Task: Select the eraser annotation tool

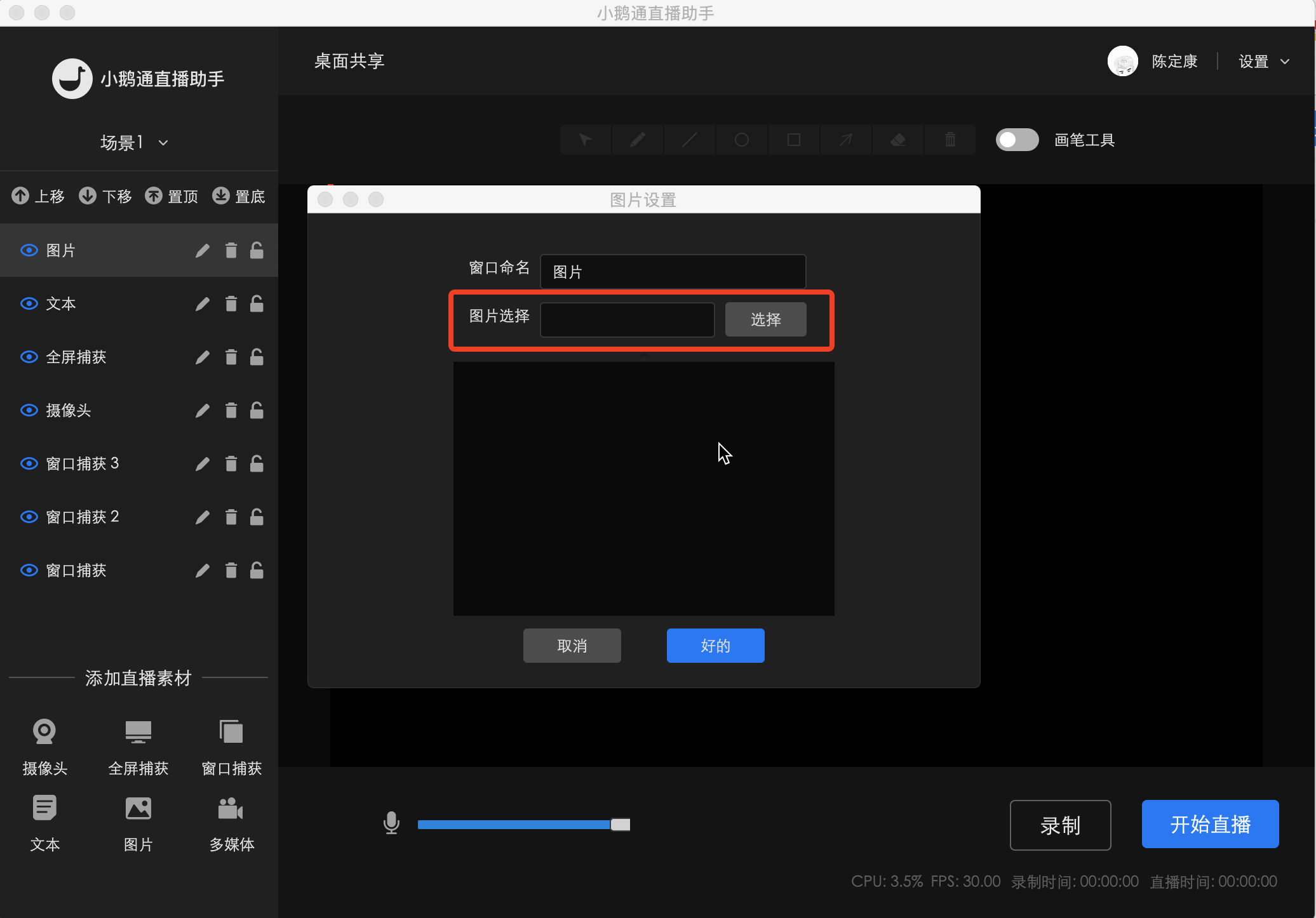Action: [x=897, y=140]
